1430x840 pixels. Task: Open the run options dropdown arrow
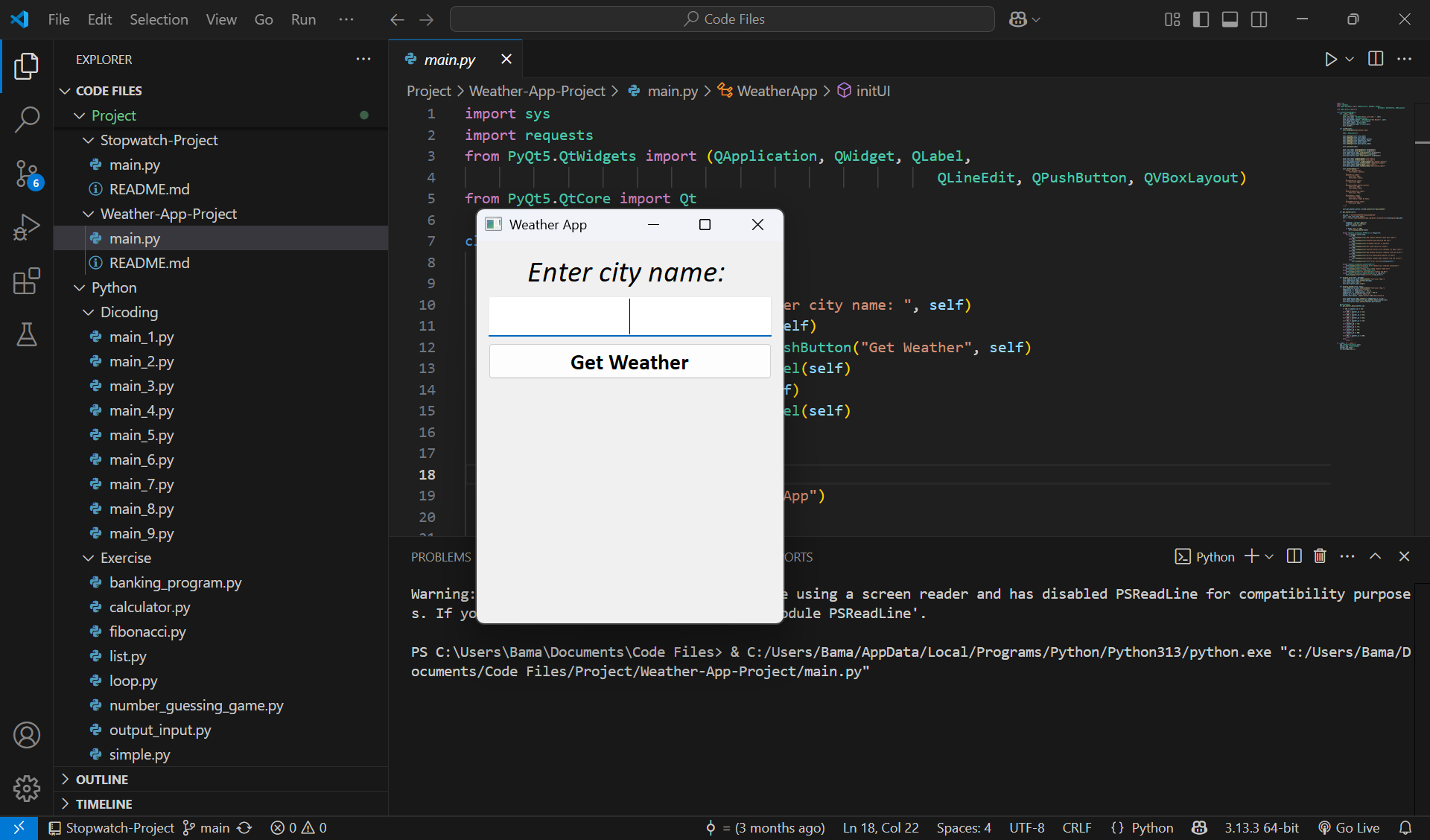pyautogui.click(x=1350, y=59)
